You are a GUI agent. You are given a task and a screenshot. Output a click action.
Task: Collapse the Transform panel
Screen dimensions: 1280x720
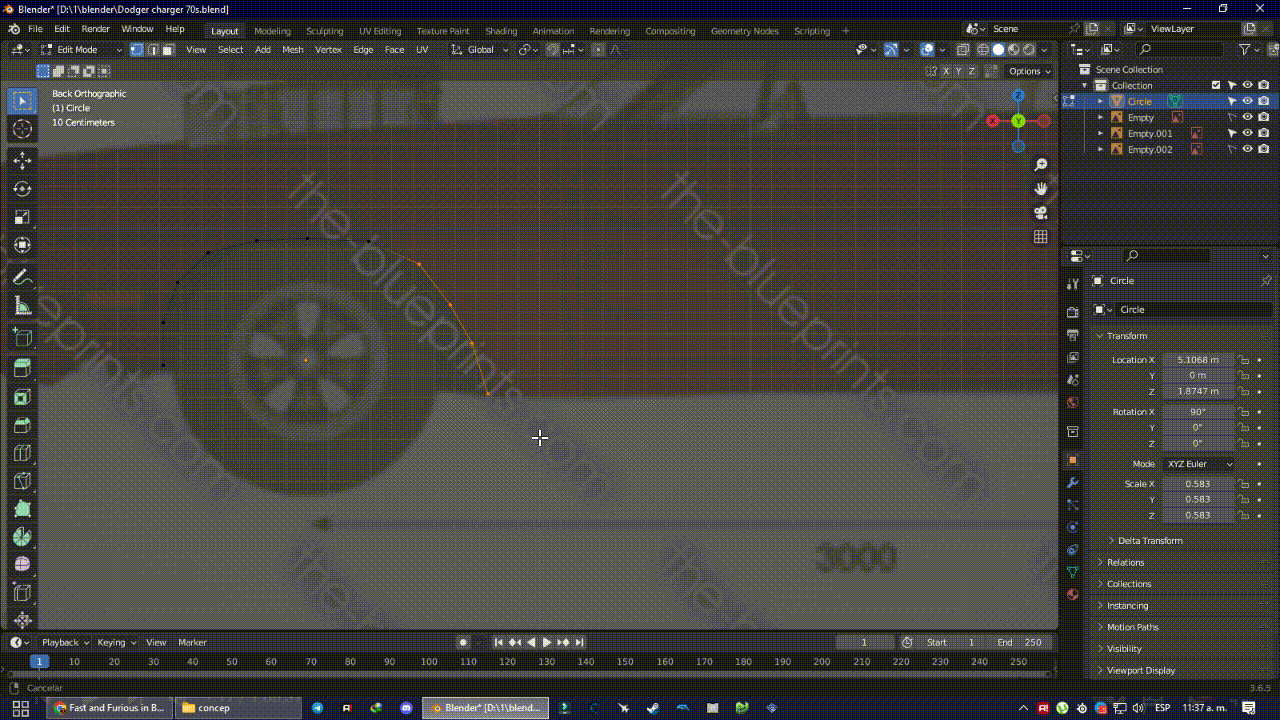click(x=1126, y=336)
